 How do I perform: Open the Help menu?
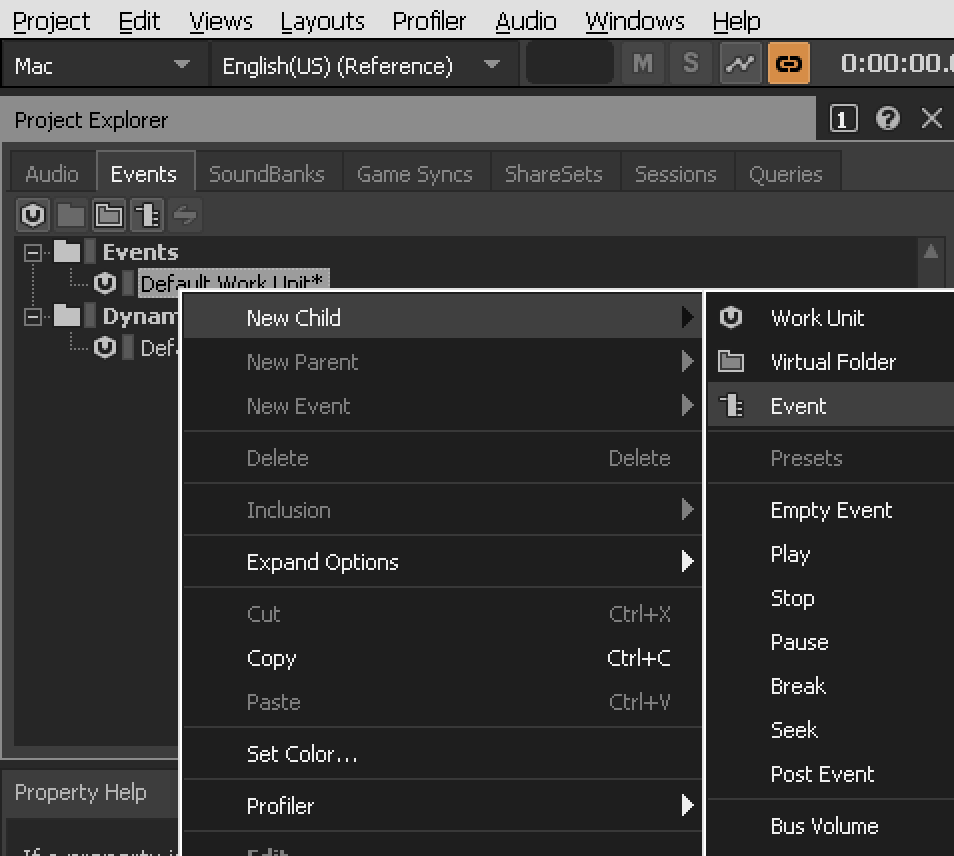pos(736,21)
